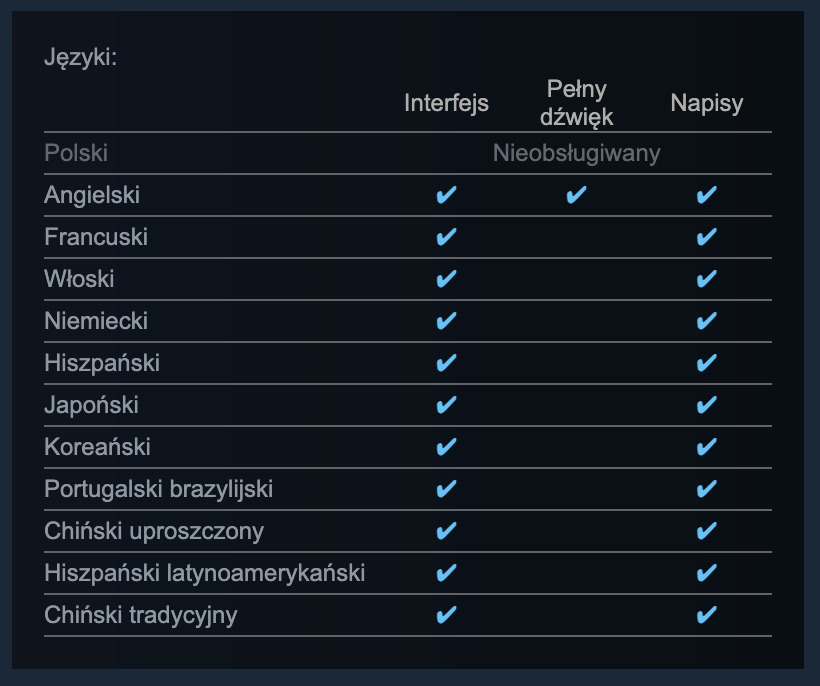Select the Polski language row label
The width and height of the screenshot is (820, 686).
(76, 153)
